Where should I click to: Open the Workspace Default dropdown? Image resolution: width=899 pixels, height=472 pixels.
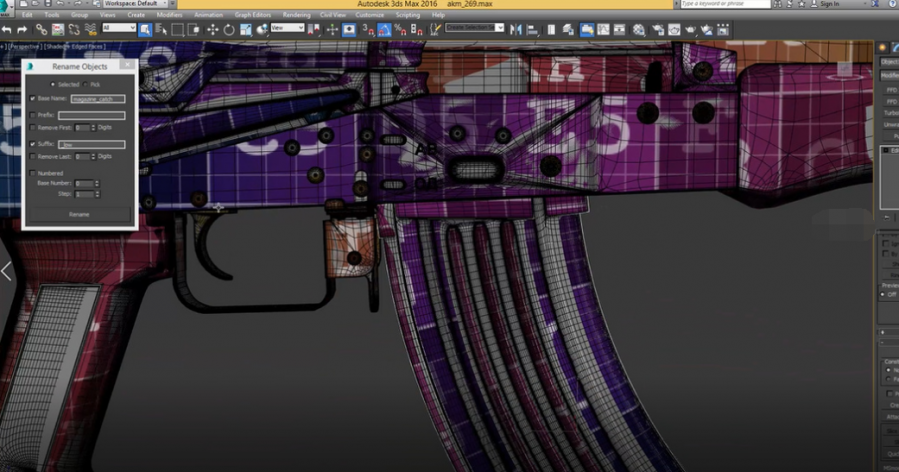pyautogui.click(x=137, y=4)
